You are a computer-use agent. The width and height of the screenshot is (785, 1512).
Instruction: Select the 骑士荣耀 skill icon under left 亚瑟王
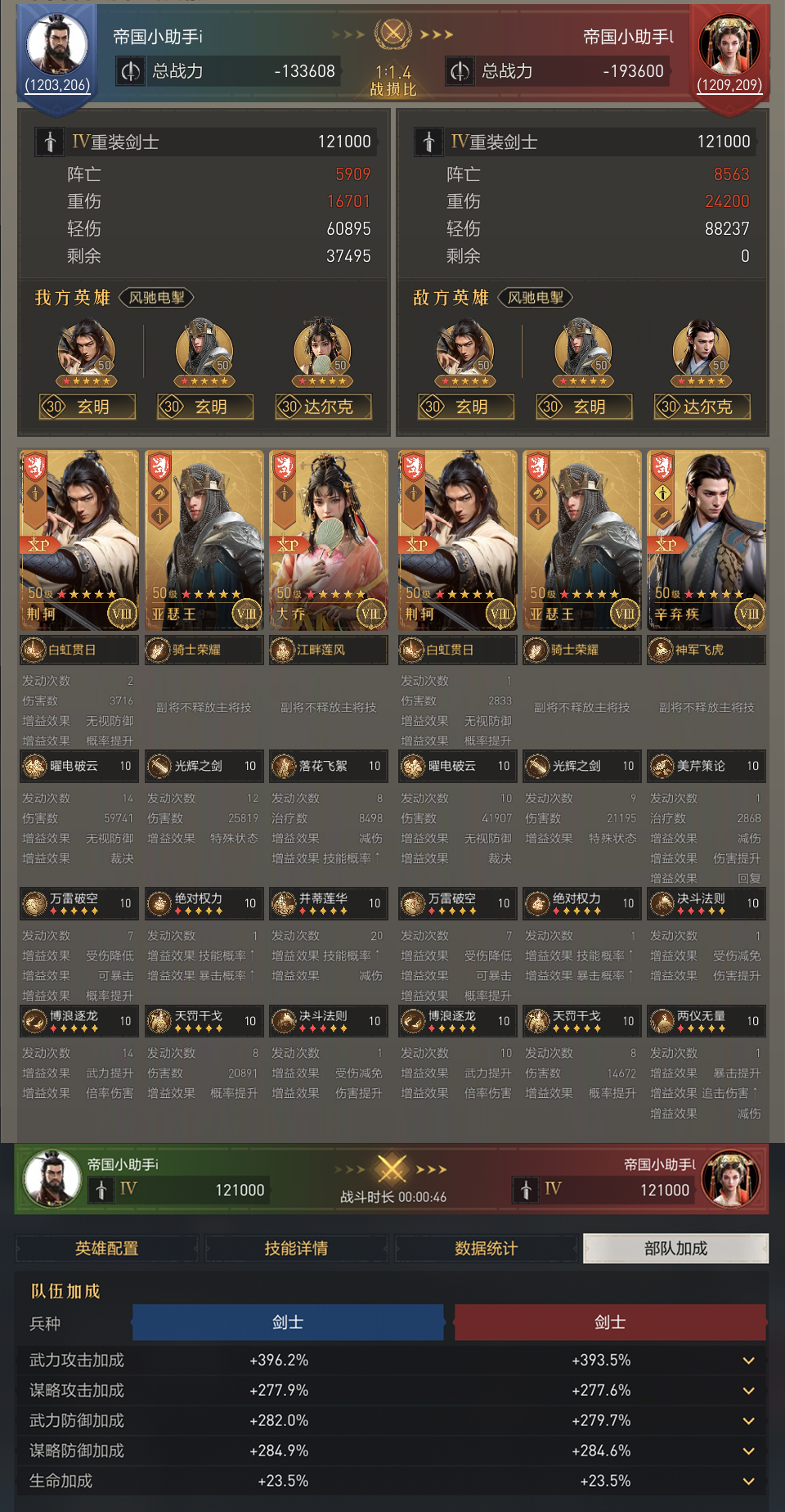click(158, 650)
